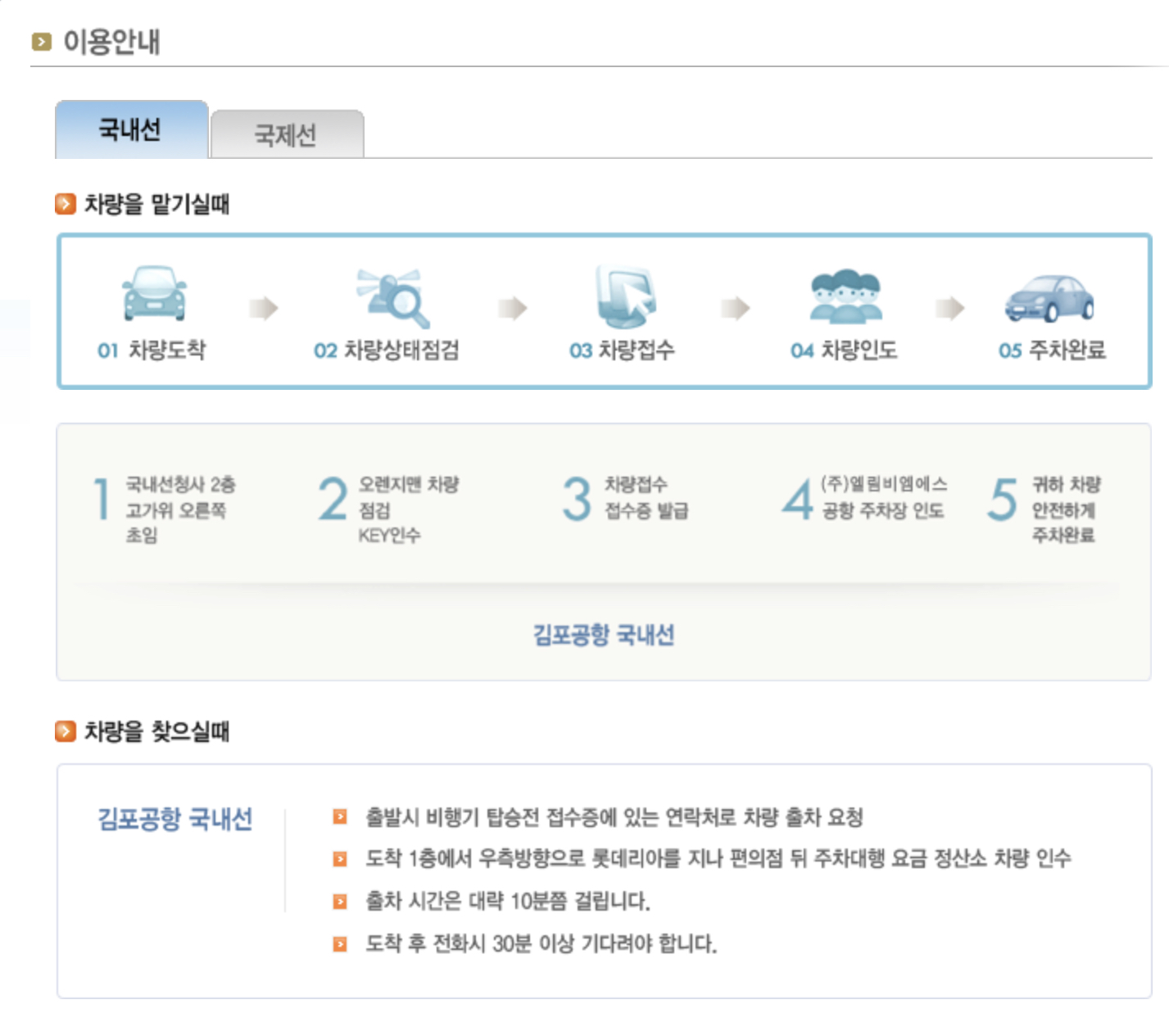Click 김포공항 국내선 heading in pickup section
The width and height of the screenshot is (1169, 1036).
click(x=174, y=816)
